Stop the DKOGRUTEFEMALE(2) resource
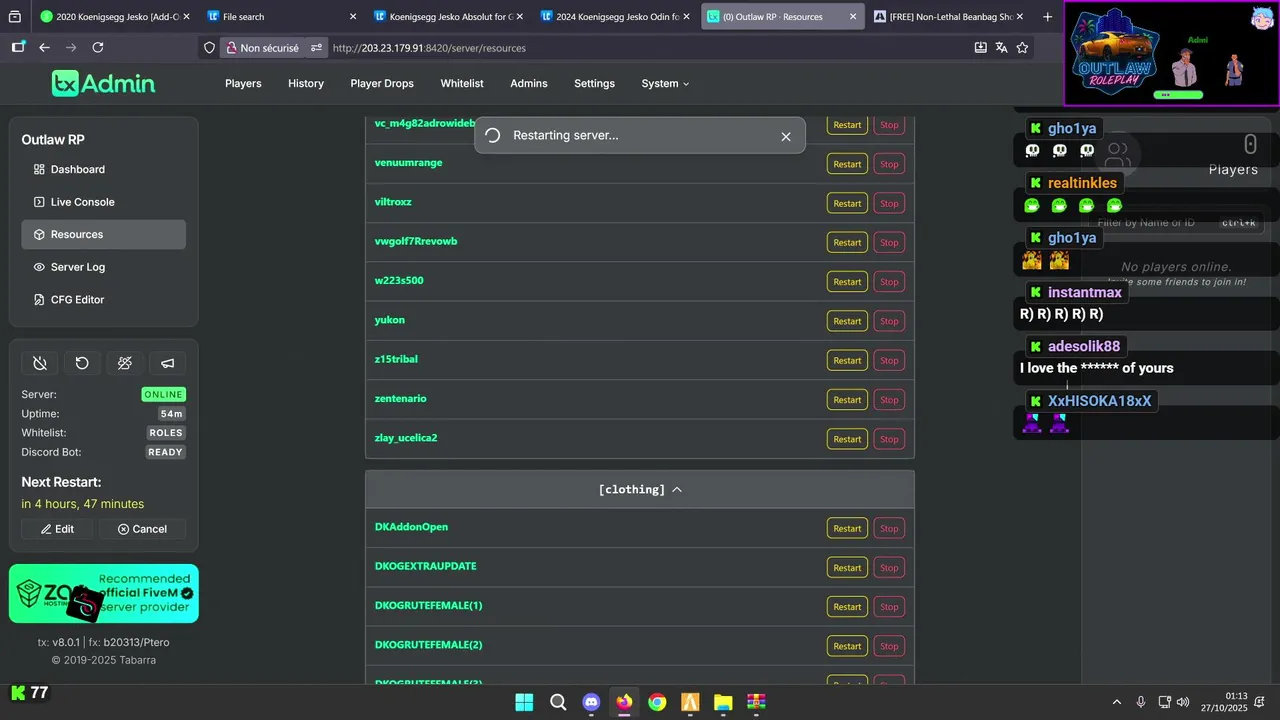 coord(889,646)
